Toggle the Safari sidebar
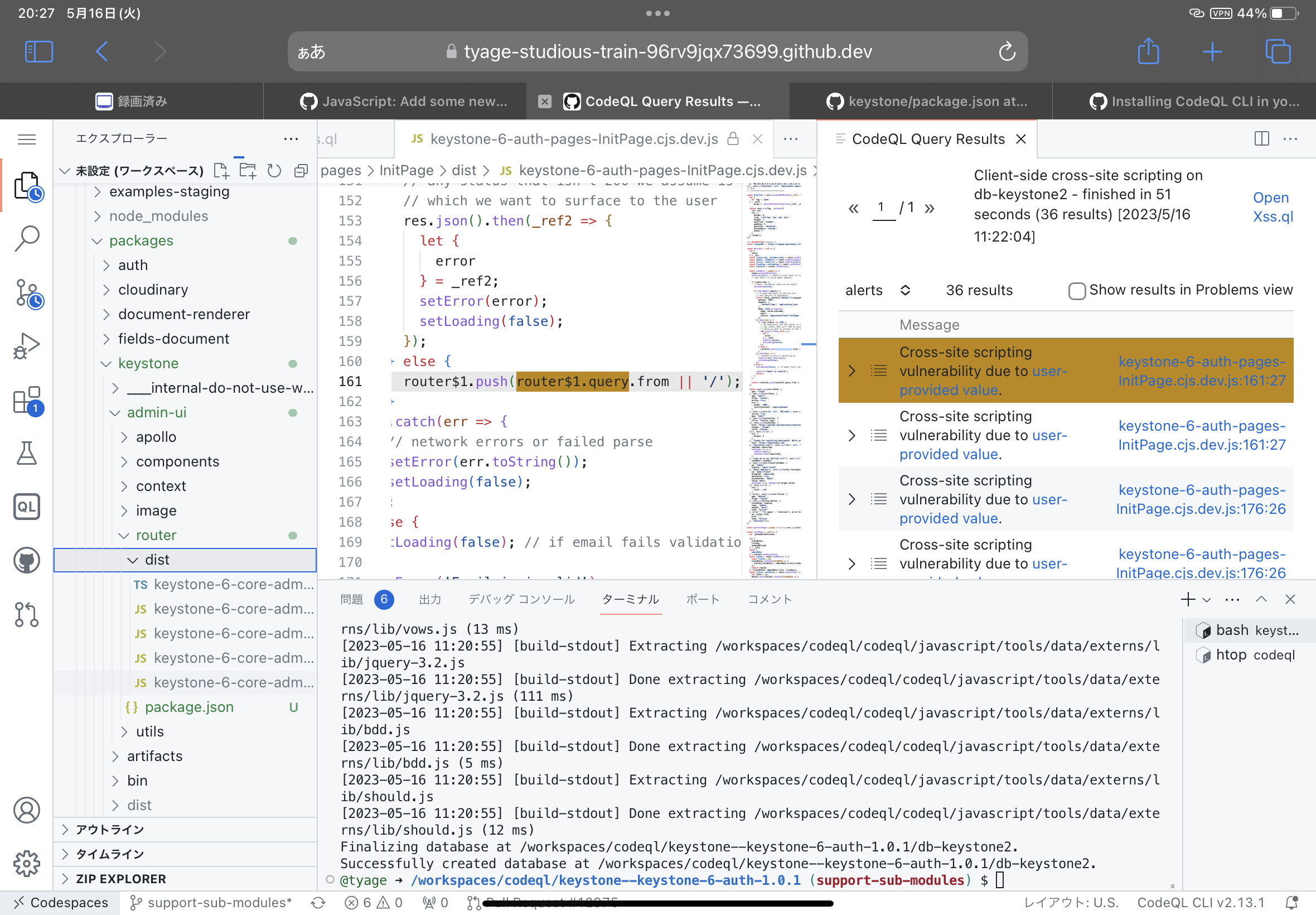This screenshot has height=915, width=1316. [38, 51]
